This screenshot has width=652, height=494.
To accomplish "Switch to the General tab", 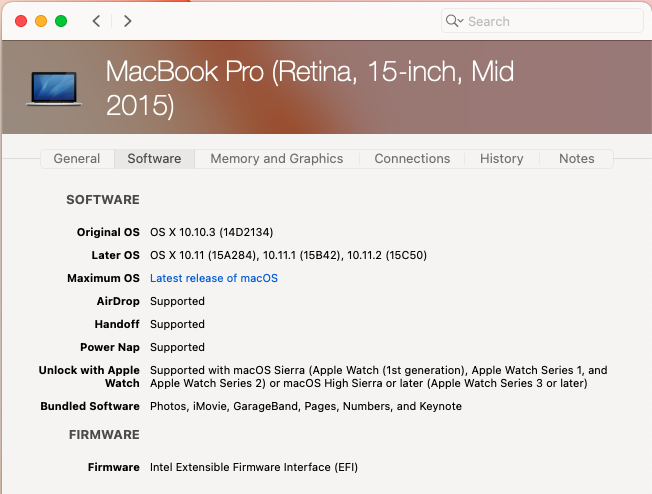I will click(x=77, y=159).
